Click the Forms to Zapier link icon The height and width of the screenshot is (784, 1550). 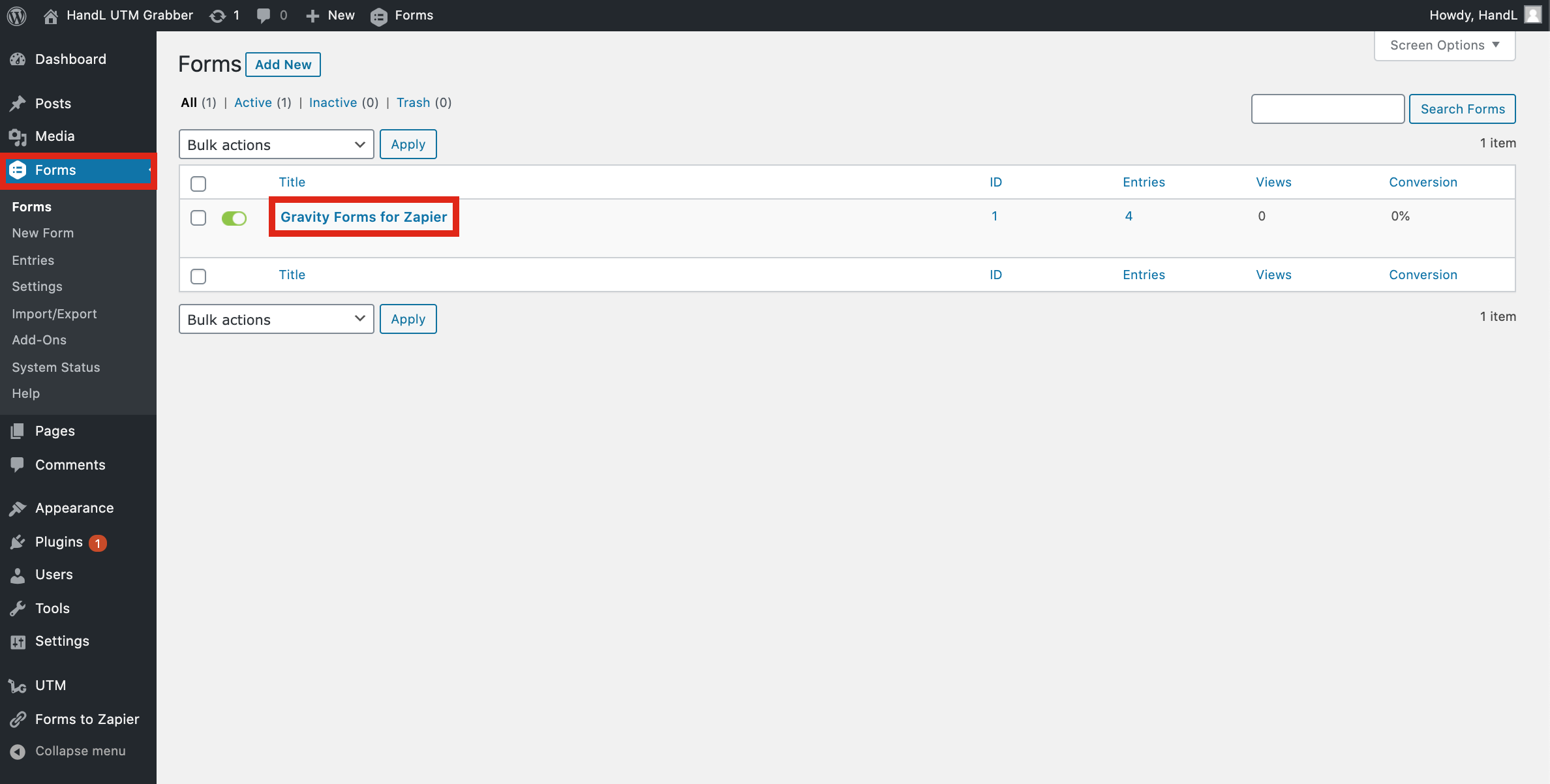coord(18,719)
